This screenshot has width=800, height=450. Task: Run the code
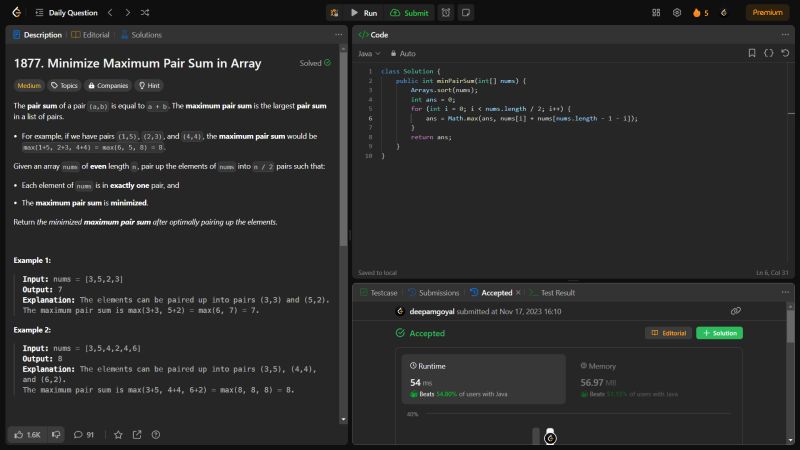(364, 13)
